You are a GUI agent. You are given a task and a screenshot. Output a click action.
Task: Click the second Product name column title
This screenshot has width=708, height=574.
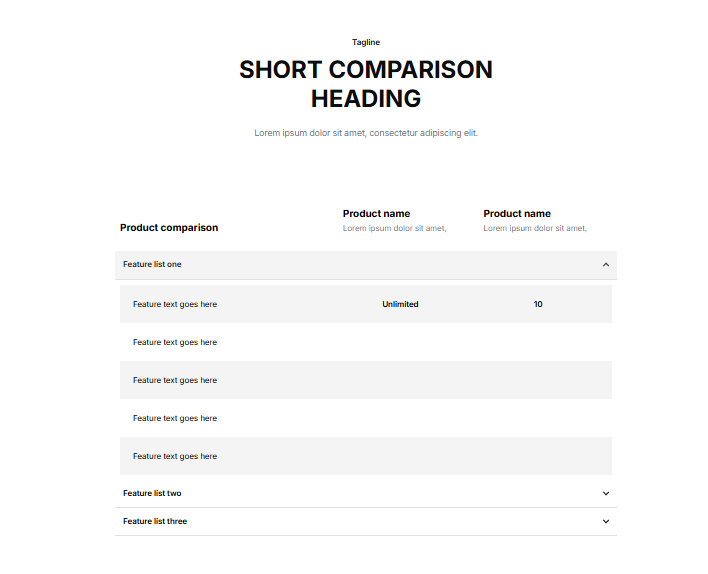(x=517, y=214)
